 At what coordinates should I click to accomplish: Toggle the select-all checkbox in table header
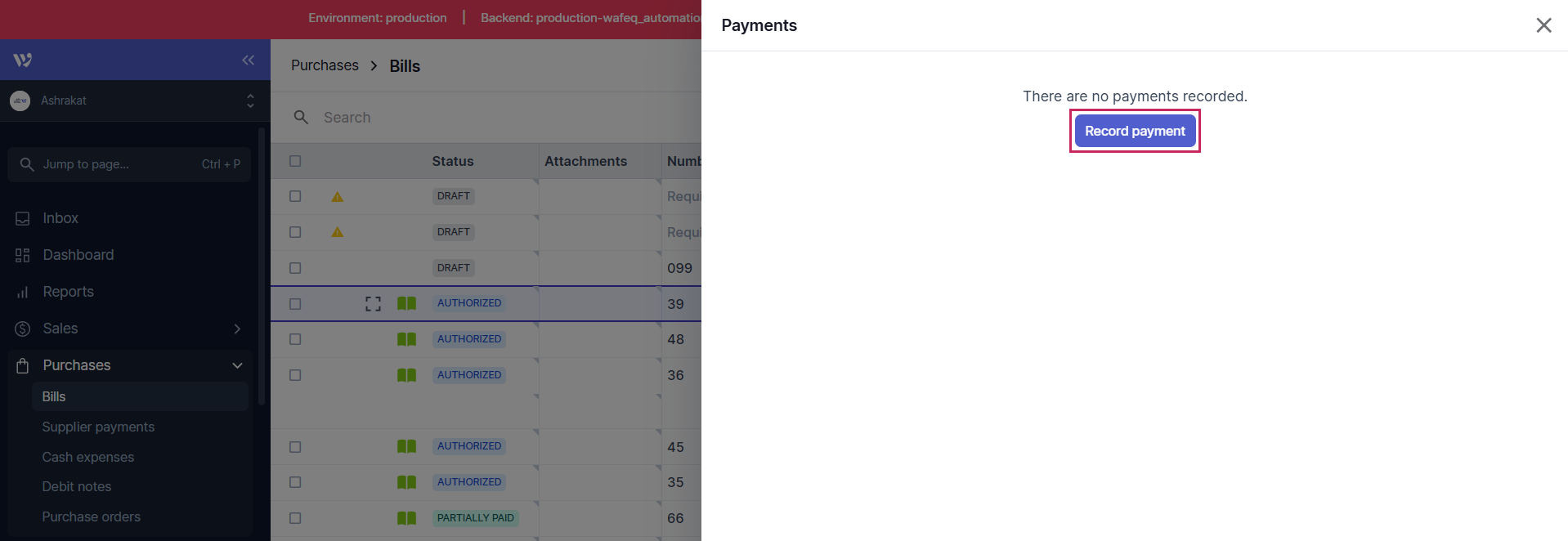pyautogui.click(x=295, y=161)
